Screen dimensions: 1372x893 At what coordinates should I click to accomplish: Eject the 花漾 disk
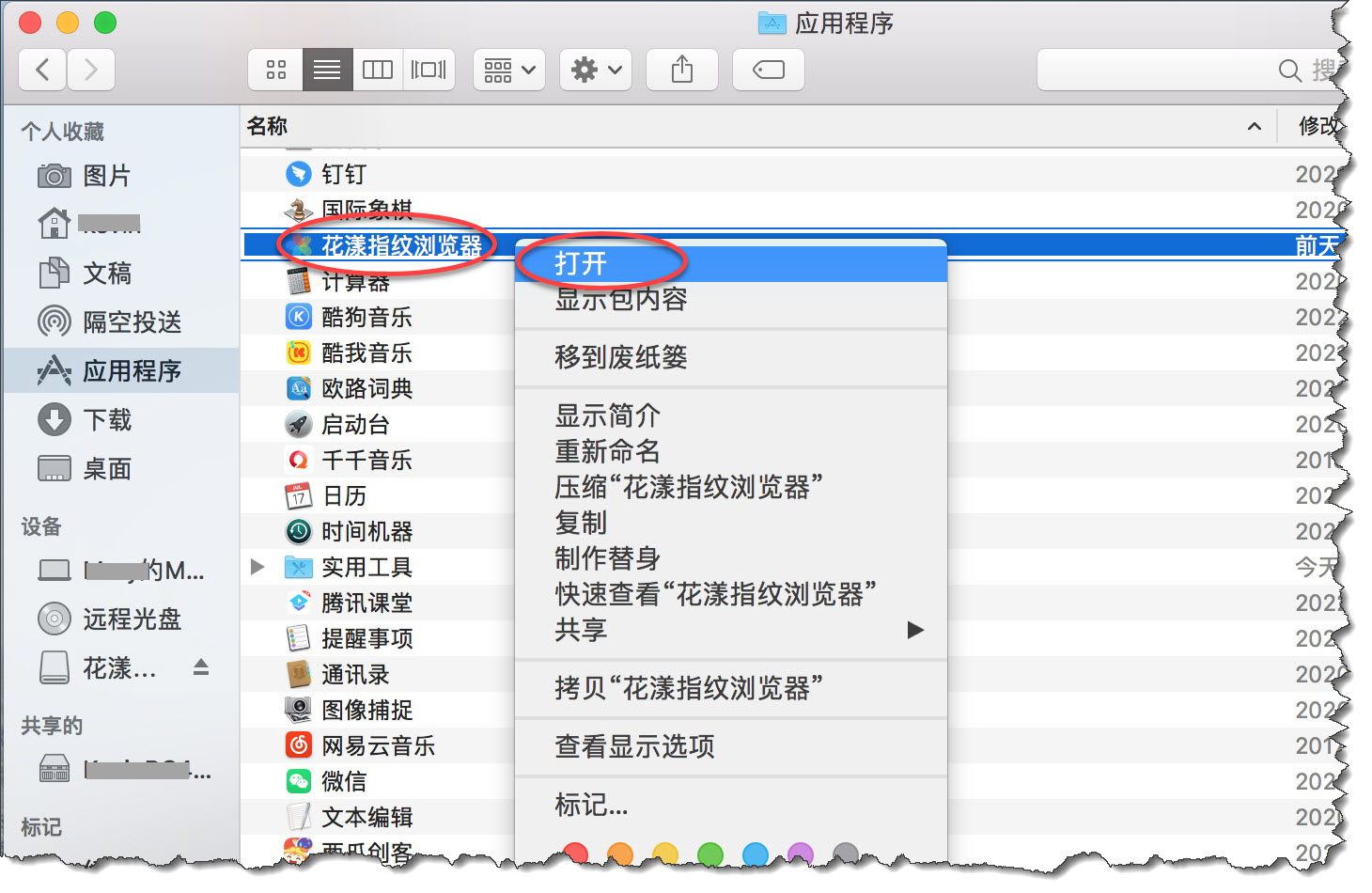pyautogui.click(x=200, y=668)
